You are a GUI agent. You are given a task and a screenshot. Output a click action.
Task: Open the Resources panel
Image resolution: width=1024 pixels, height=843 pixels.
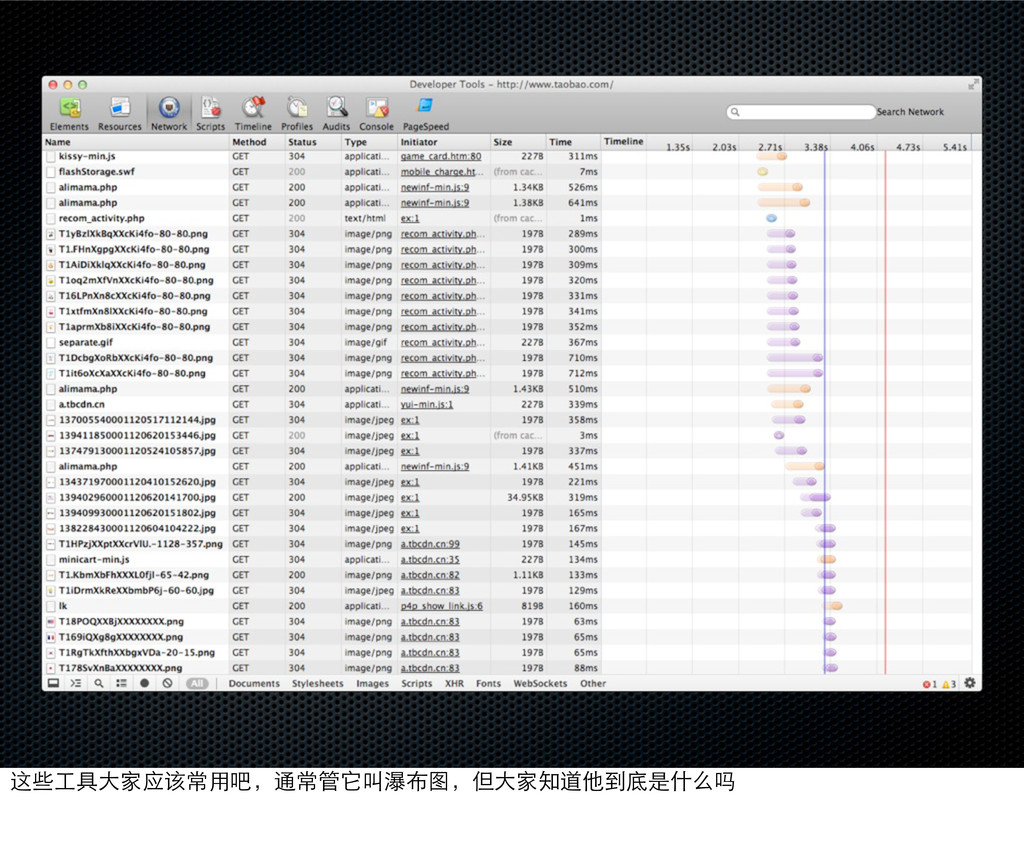click(120, 113)
